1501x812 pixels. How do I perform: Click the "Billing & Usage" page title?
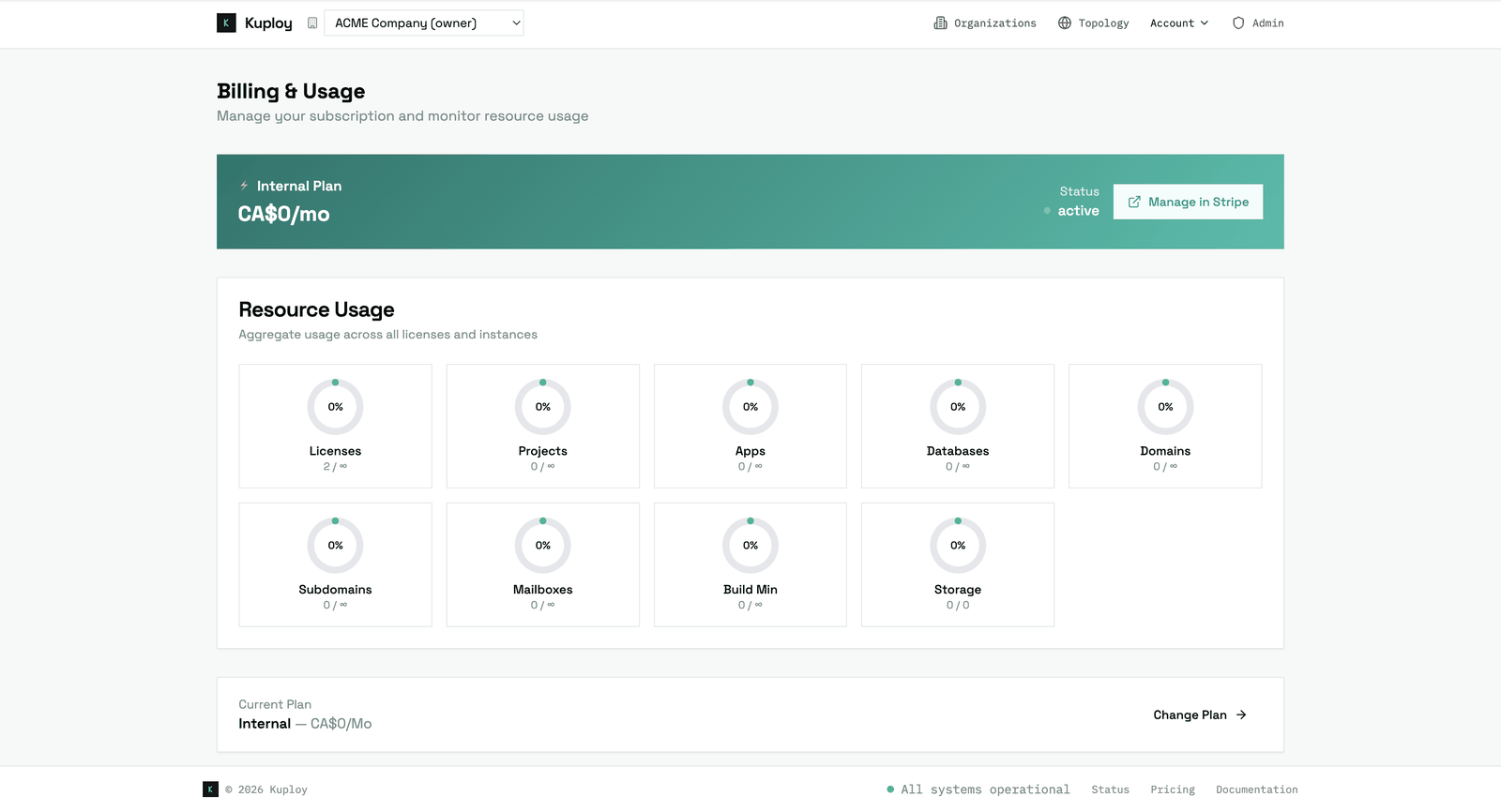(x=291, y=91)
